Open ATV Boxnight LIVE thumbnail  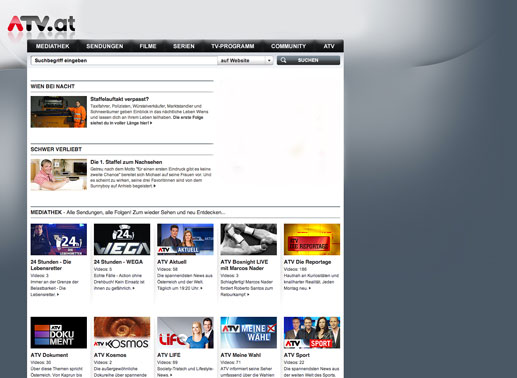click(249, 239)
